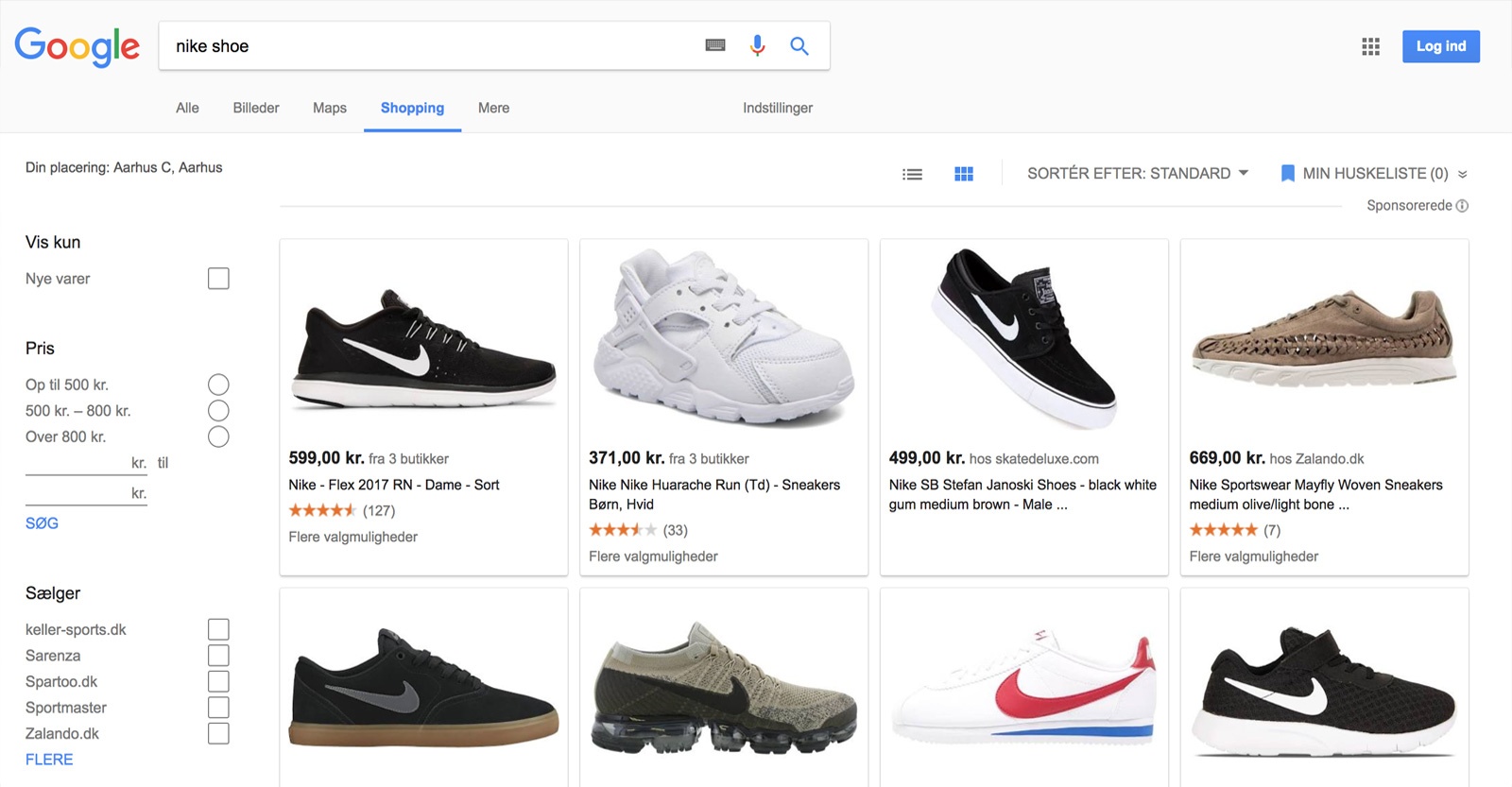The image size is (1512, 787).
Task: Open the Maps tab
Action: (x=330, y=108)
